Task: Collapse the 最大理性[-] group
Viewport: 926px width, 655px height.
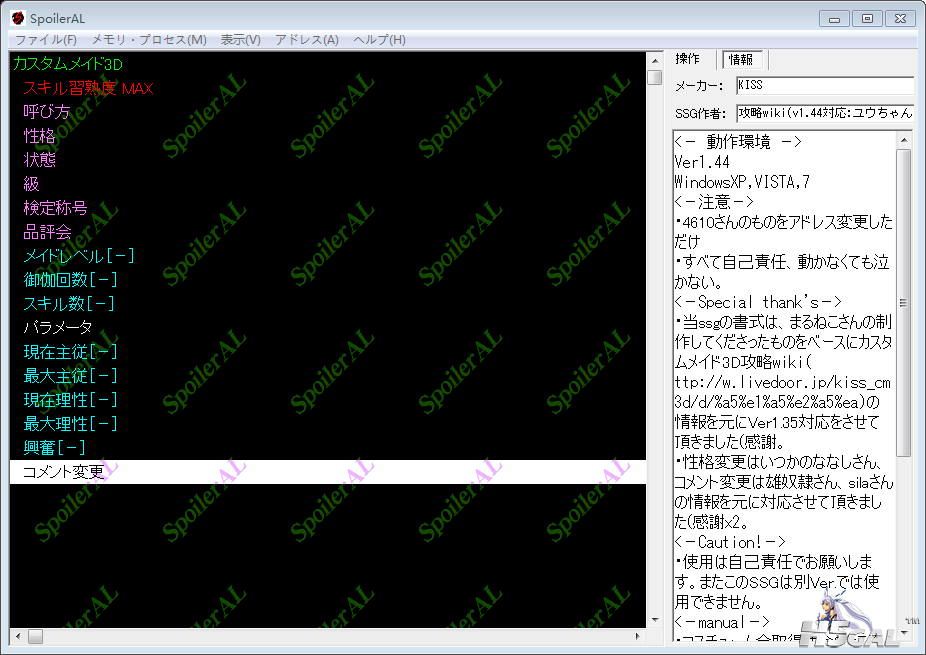Action: (x=70, y=423)
